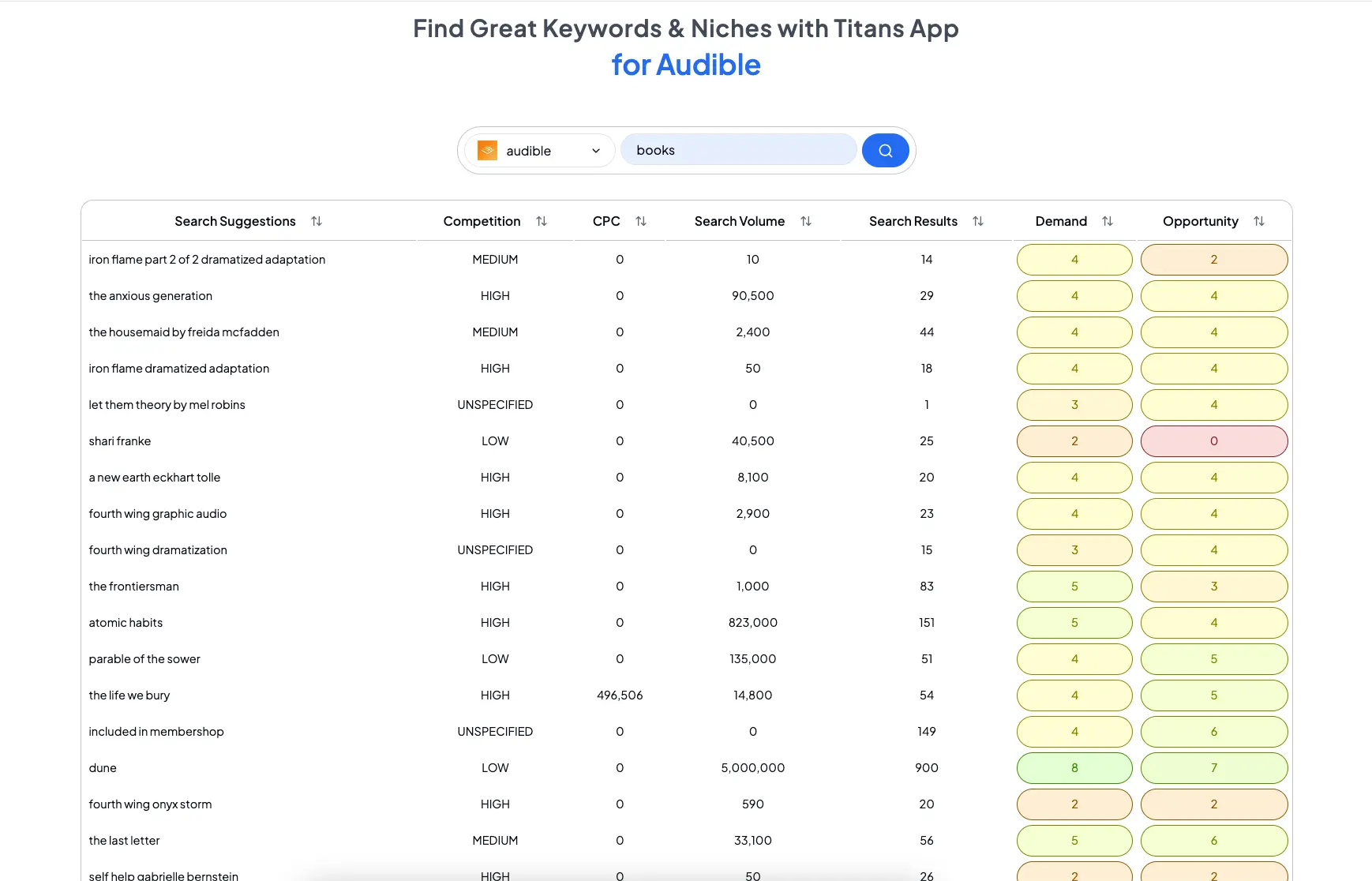Sort rows with Demand arrows icon
The image size is (1372, 881).
pyautogui.click(x=1108, y=222)
